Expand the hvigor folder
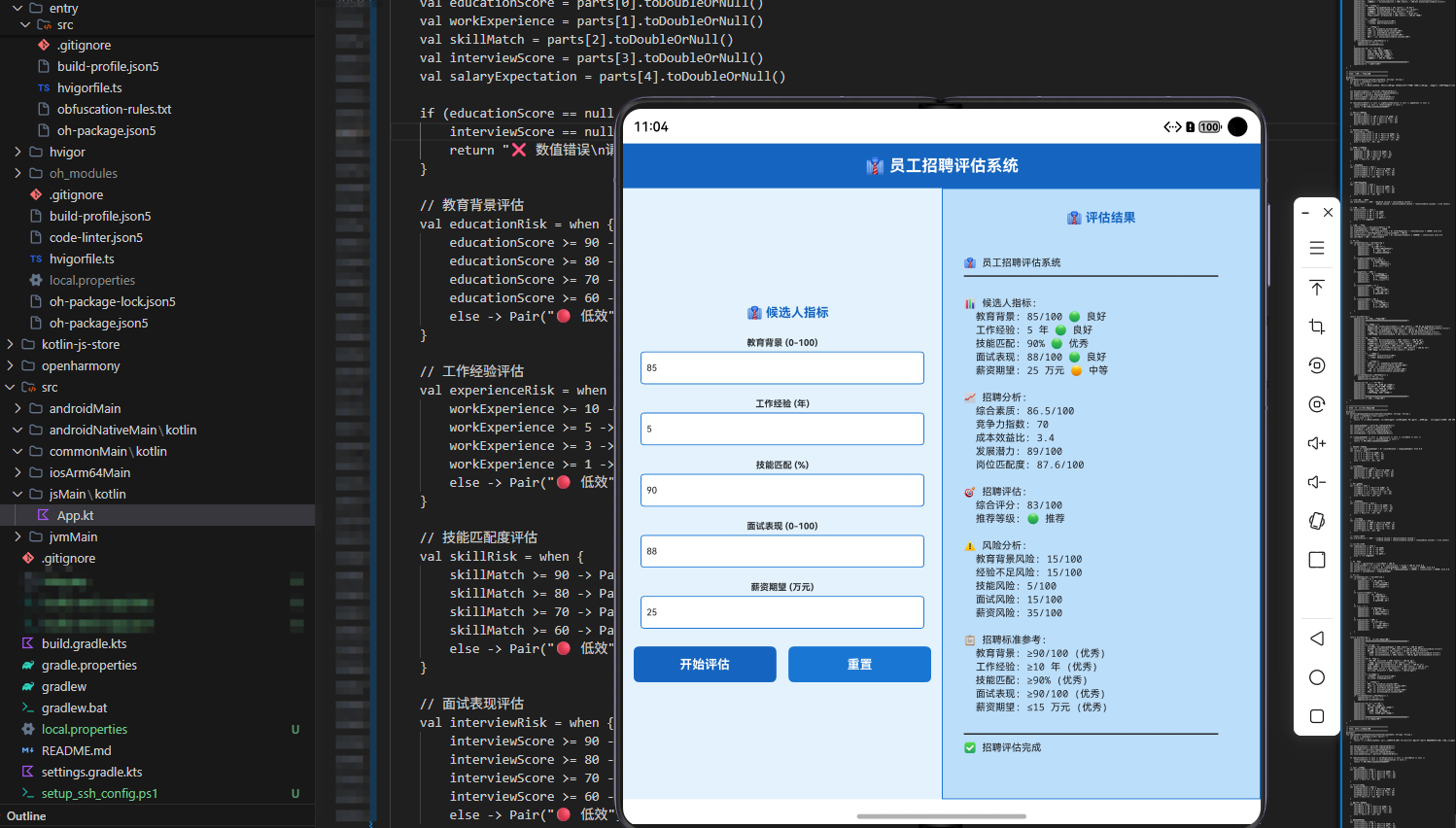 tap(17, 152)
